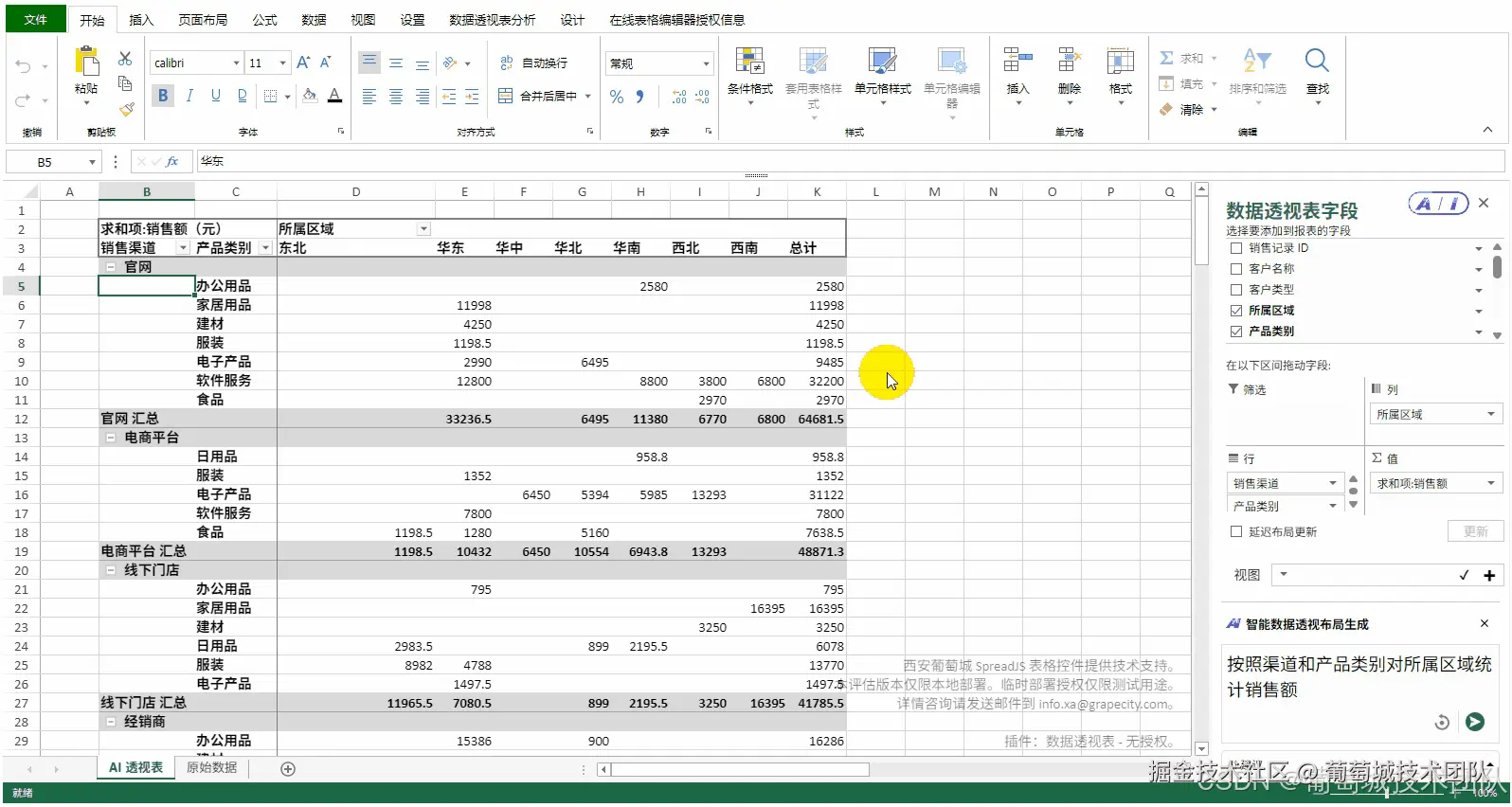Image resolution: width=1512 pixels, height=807 pixels.
Task: Click 自动换行 (Wrap Text) button
Action: 534,63
